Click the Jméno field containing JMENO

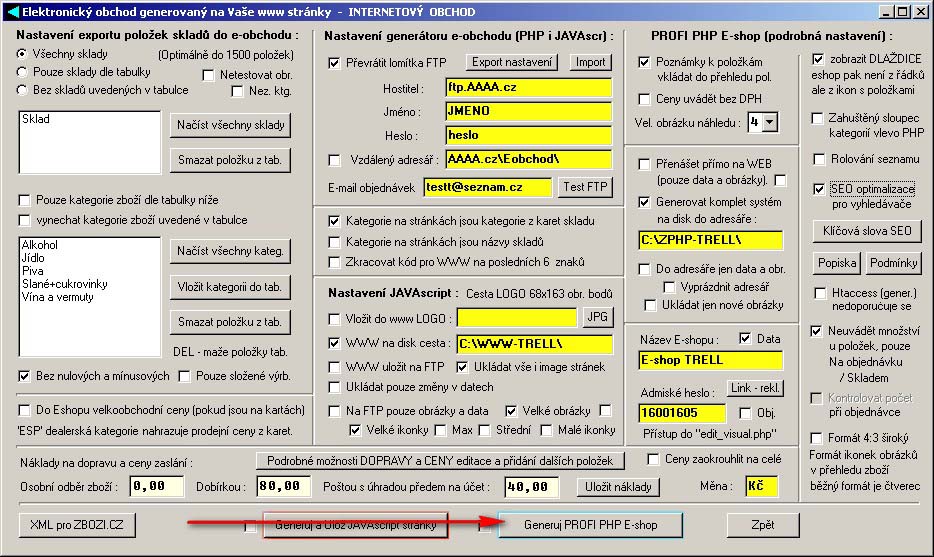(x=529, y=111)
